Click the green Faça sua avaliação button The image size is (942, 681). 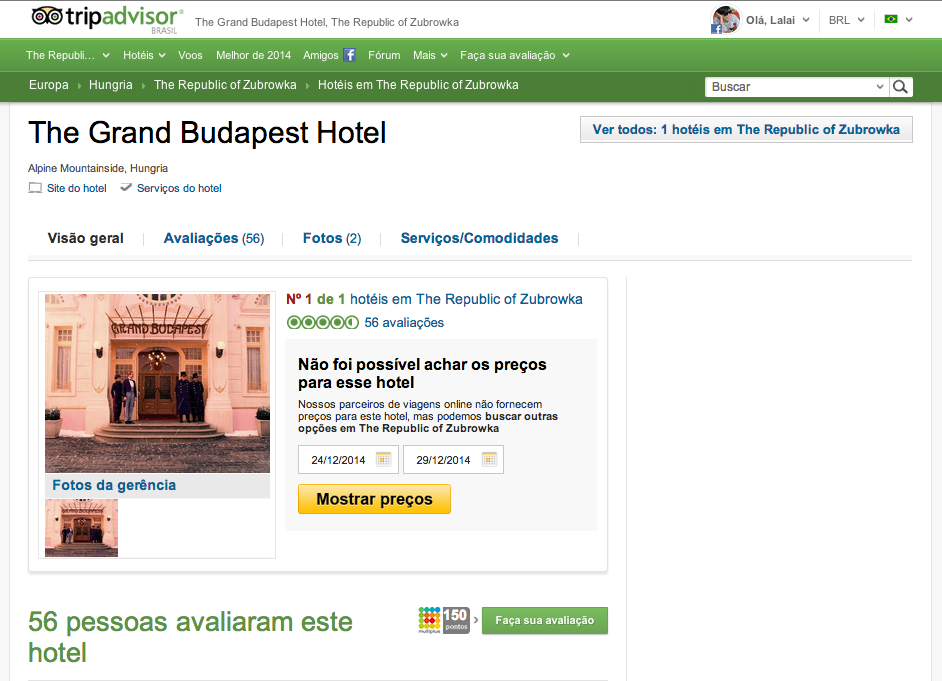coord(545,620)
